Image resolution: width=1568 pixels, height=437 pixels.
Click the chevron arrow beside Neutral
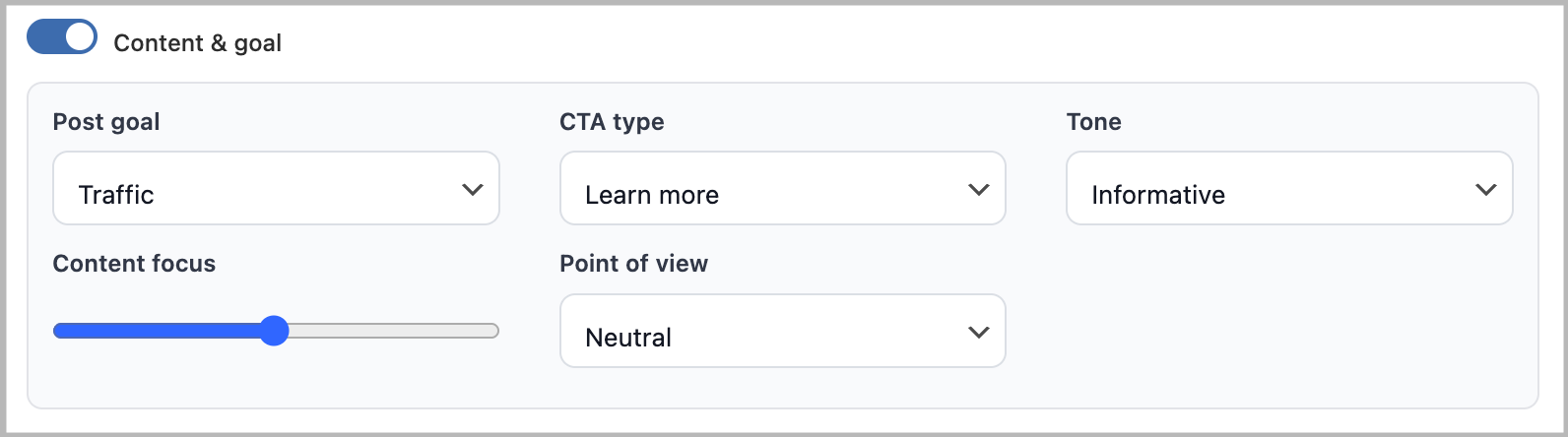click(978, 333)
